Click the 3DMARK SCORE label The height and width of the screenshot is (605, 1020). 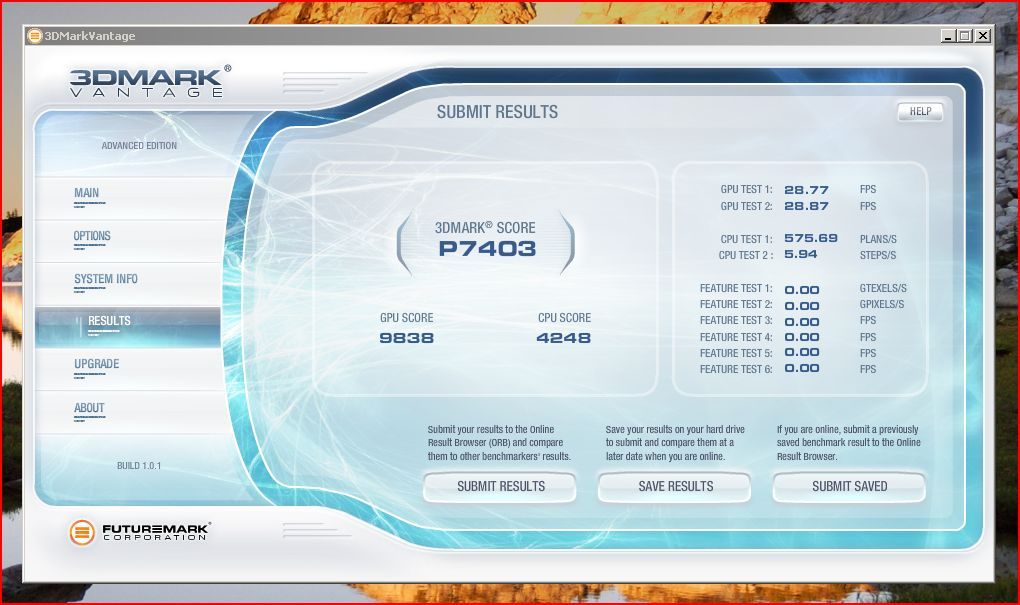[485, 228]
